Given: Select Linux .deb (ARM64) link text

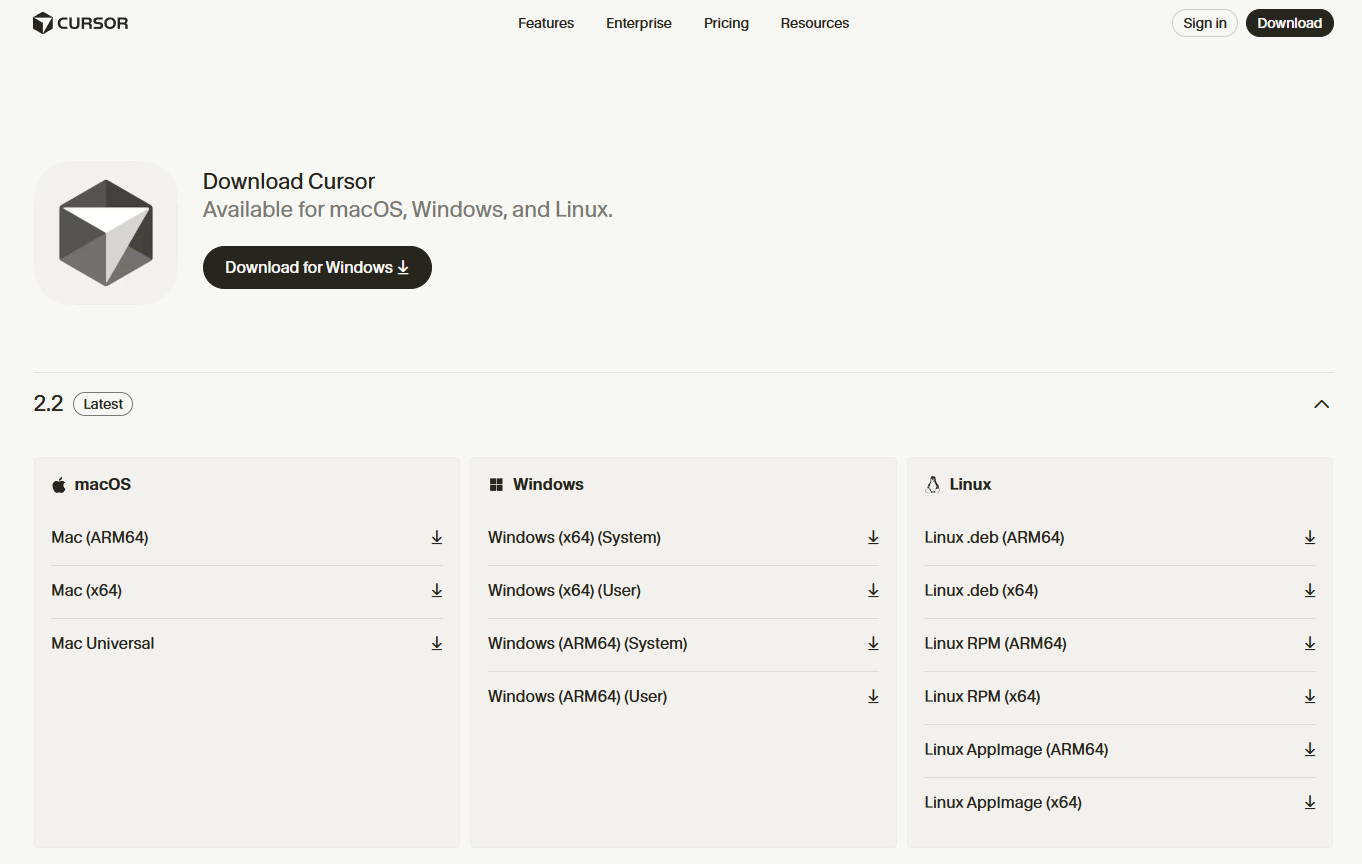Looking at the screenshot, I should click(995, 538).
